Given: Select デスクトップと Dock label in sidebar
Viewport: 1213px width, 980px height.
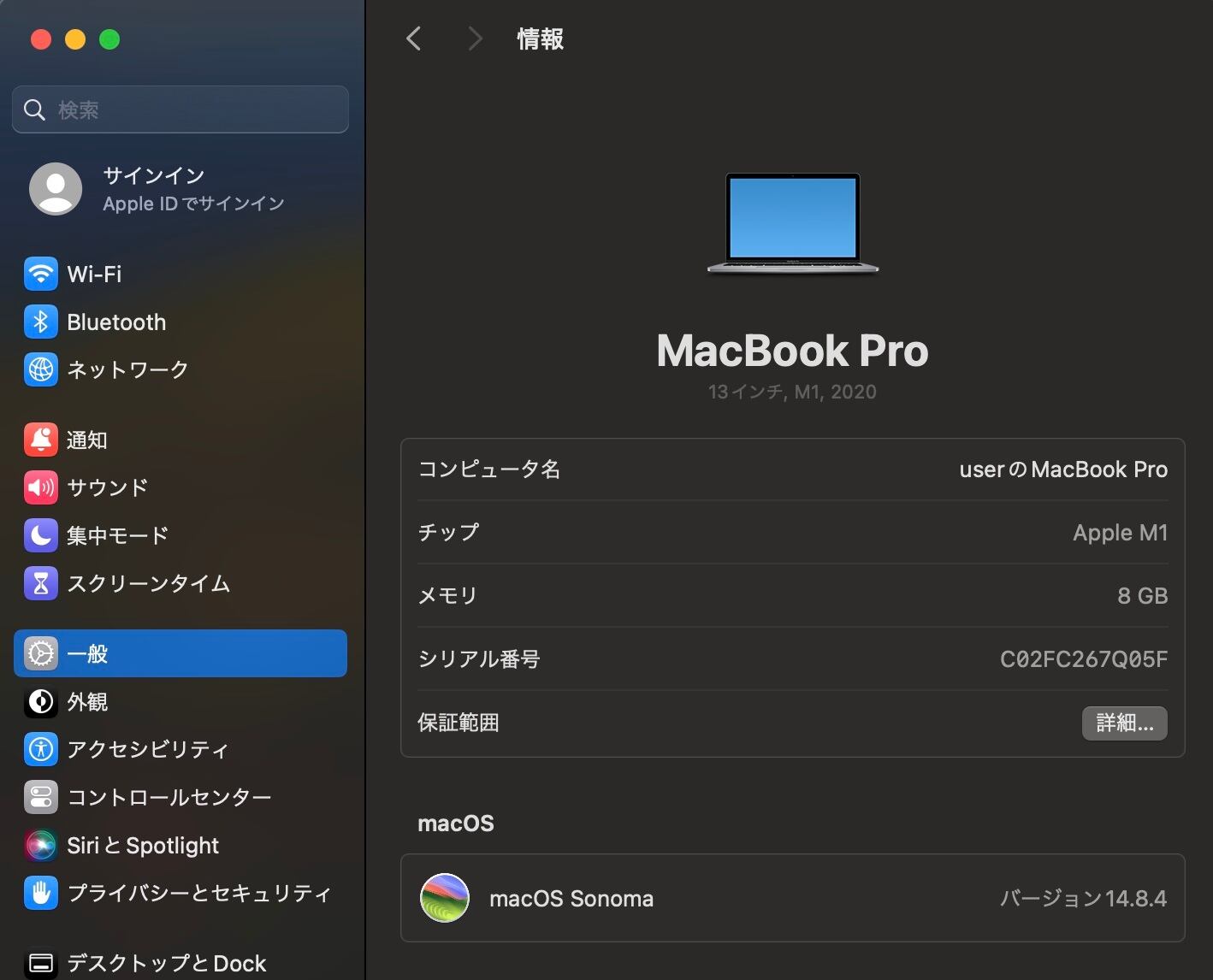Looking at the screenshot, I should [x=167, y=964].
